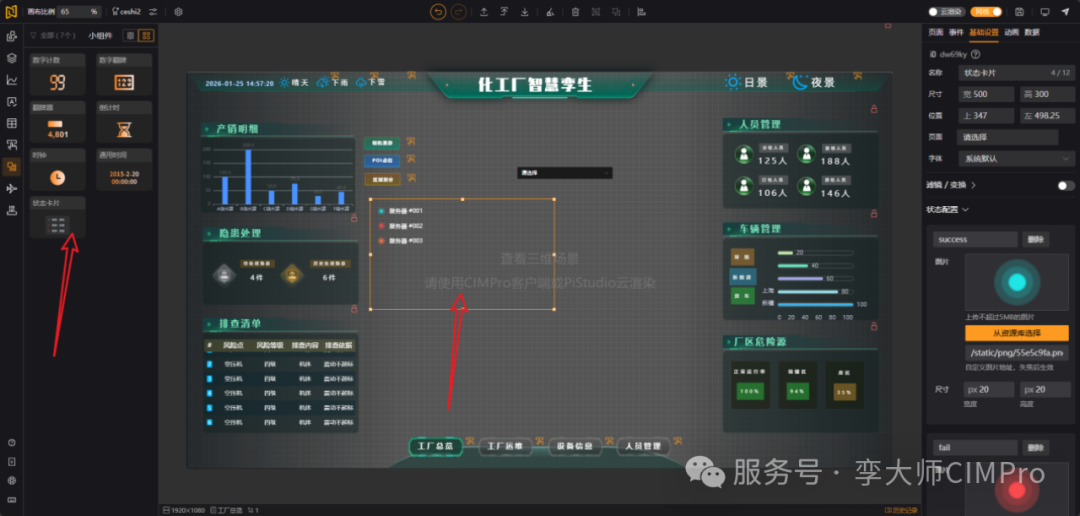The width and height of the screenshot is (1080, 516).
Task: Click the help question mark beside ID
Action: click(x=975, y=54)
